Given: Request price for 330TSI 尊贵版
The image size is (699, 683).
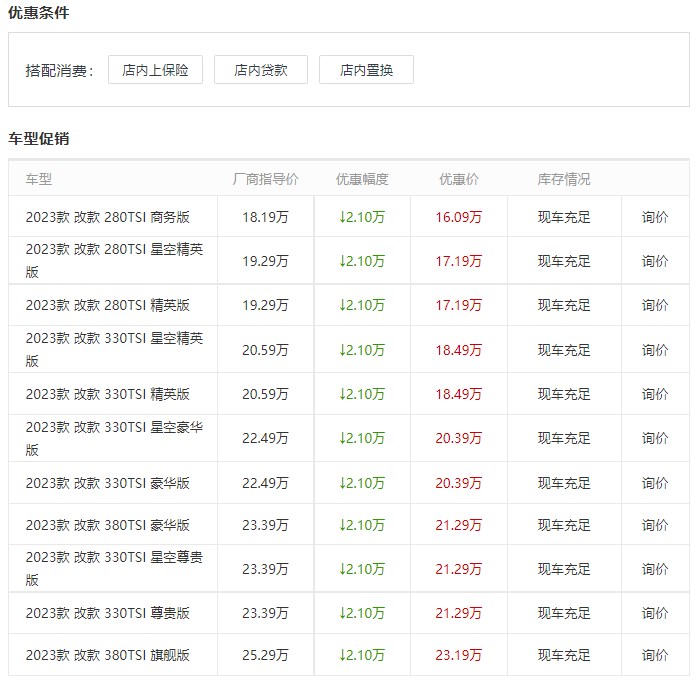Looking at the screenshot, I should (x=655, y=613).
